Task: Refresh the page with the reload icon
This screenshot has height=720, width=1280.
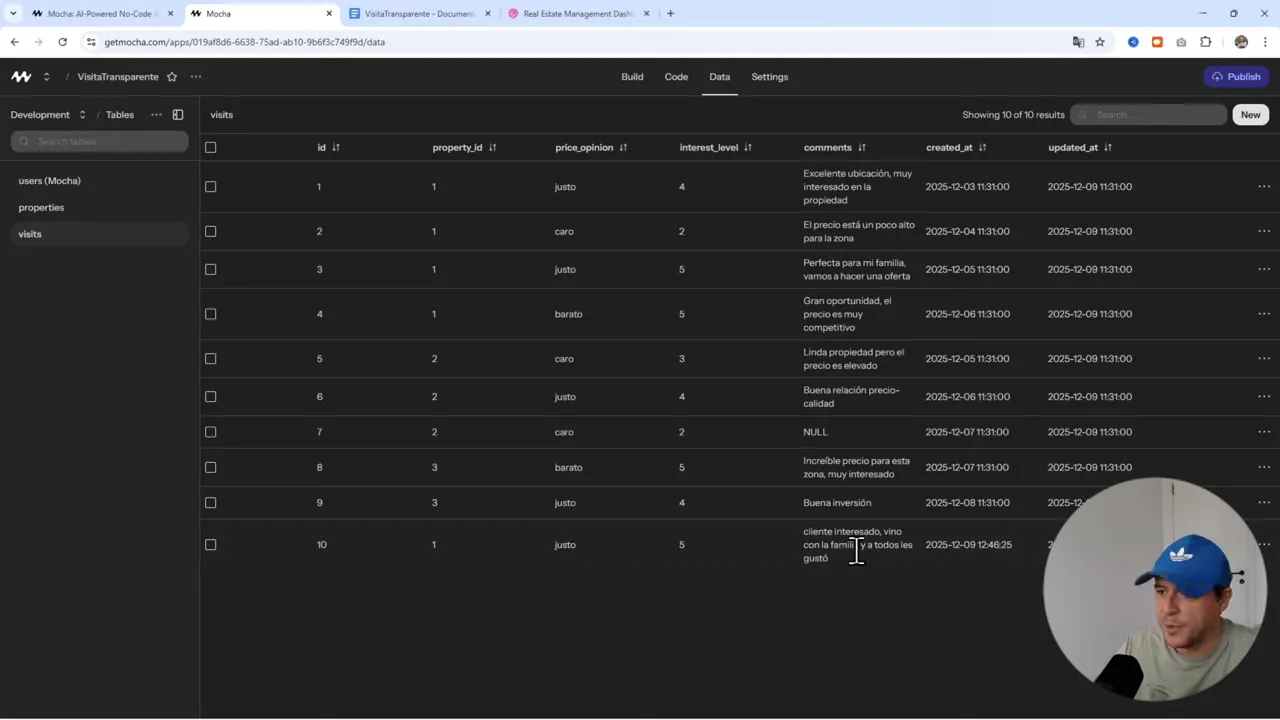Action: pyautogui.click(x=62, y=42)
